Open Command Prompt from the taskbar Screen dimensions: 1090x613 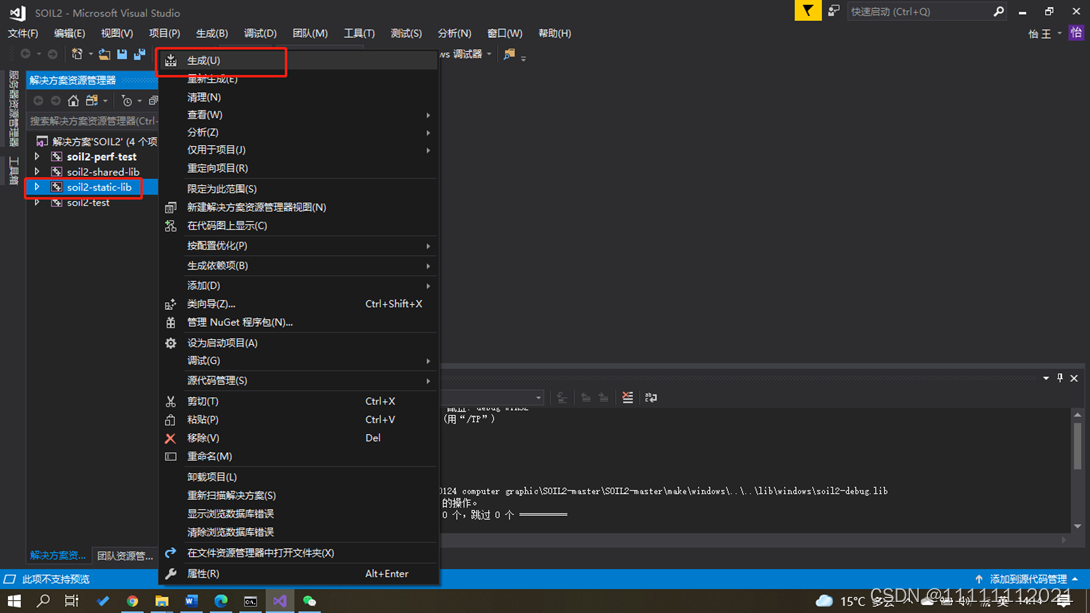point(250,601)
